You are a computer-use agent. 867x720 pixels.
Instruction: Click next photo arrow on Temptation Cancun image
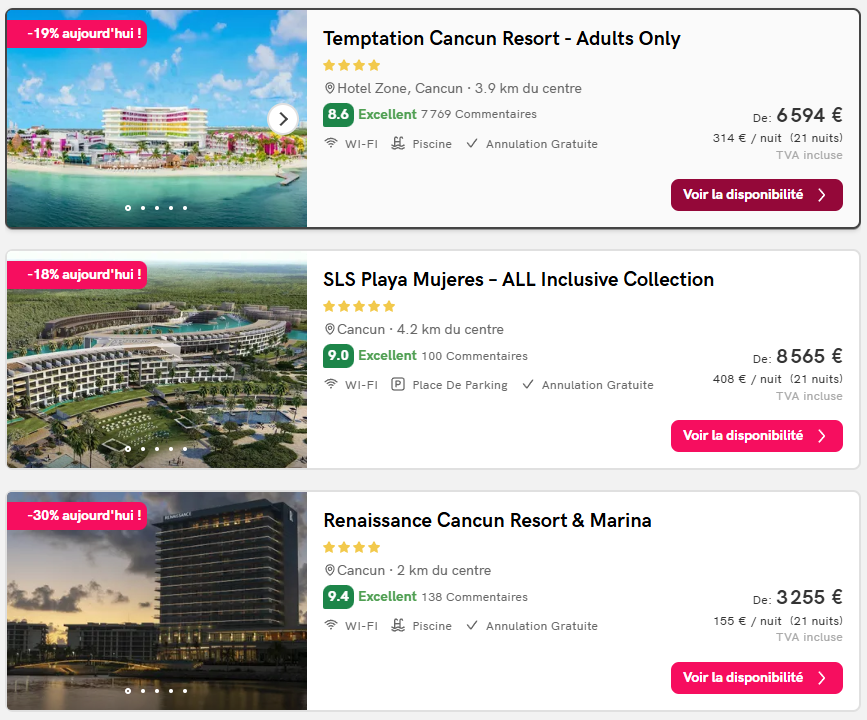pyautogui.click(x=283, y=119)
